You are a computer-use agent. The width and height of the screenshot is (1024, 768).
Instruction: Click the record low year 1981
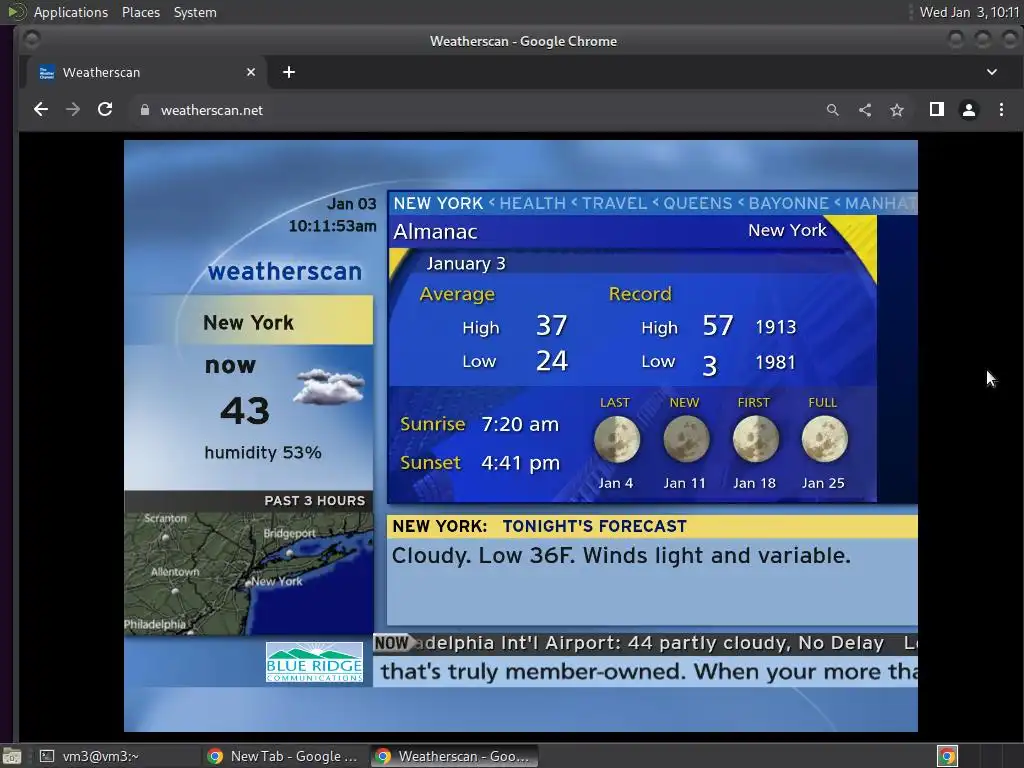(x=775, y=362)
